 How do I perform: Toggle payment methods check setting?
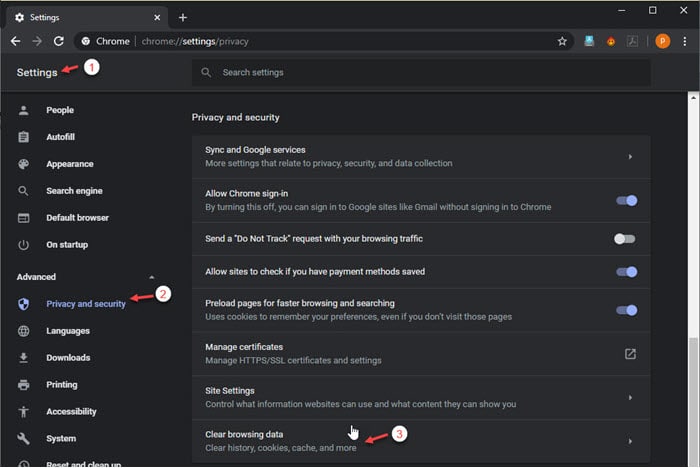pos(627,272)
